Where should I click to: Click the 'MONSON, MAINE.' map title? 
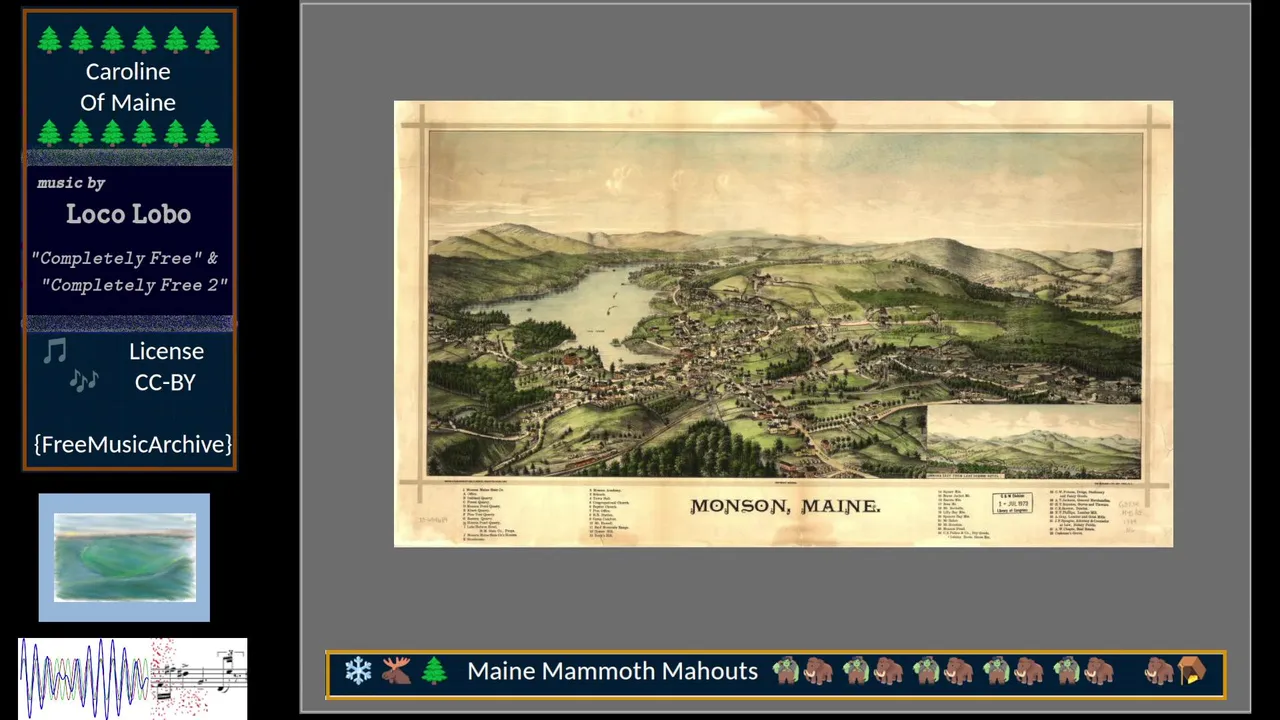[x=785, y=506]
